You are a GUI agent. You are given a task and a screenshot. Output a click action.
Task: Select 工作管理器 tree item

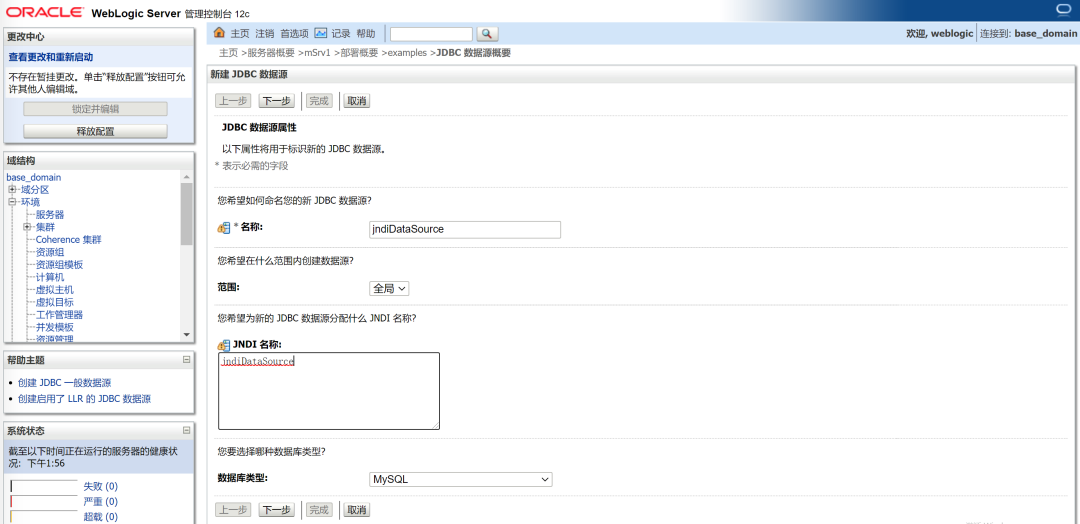[x=60, y=315]
